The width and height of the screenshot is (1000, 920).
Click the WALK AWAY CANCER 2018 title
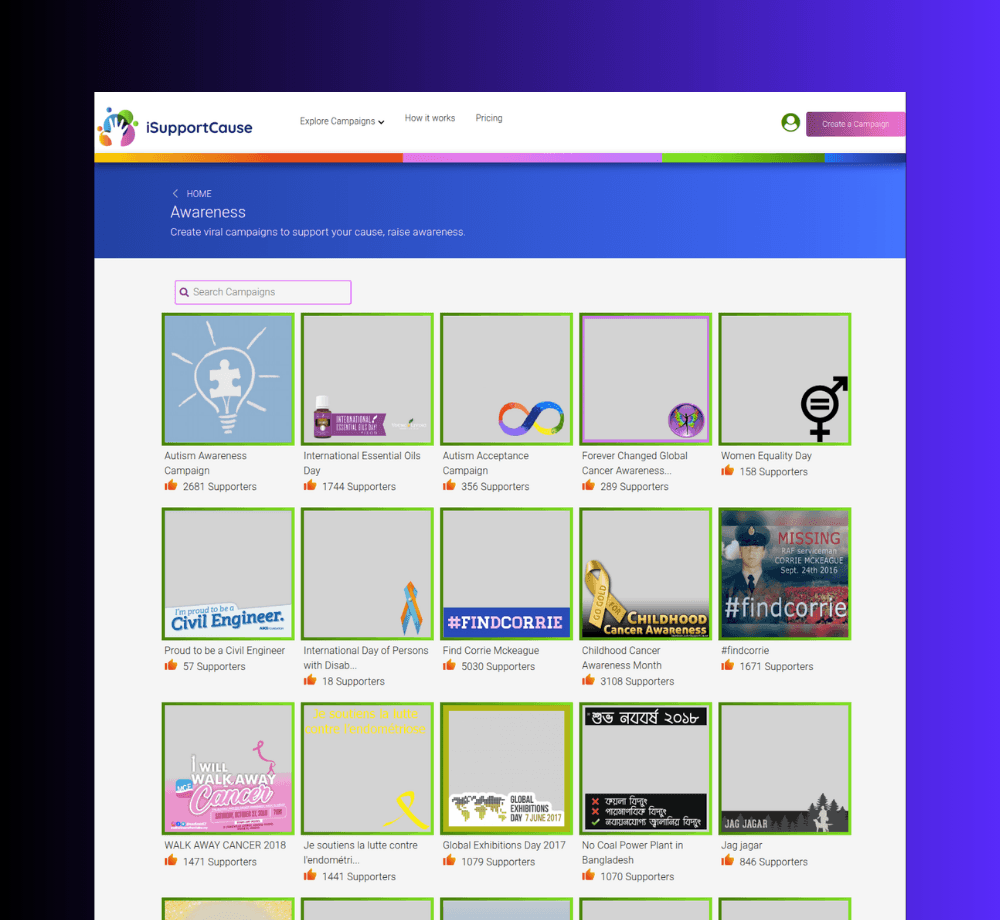[x=225, y=845]
